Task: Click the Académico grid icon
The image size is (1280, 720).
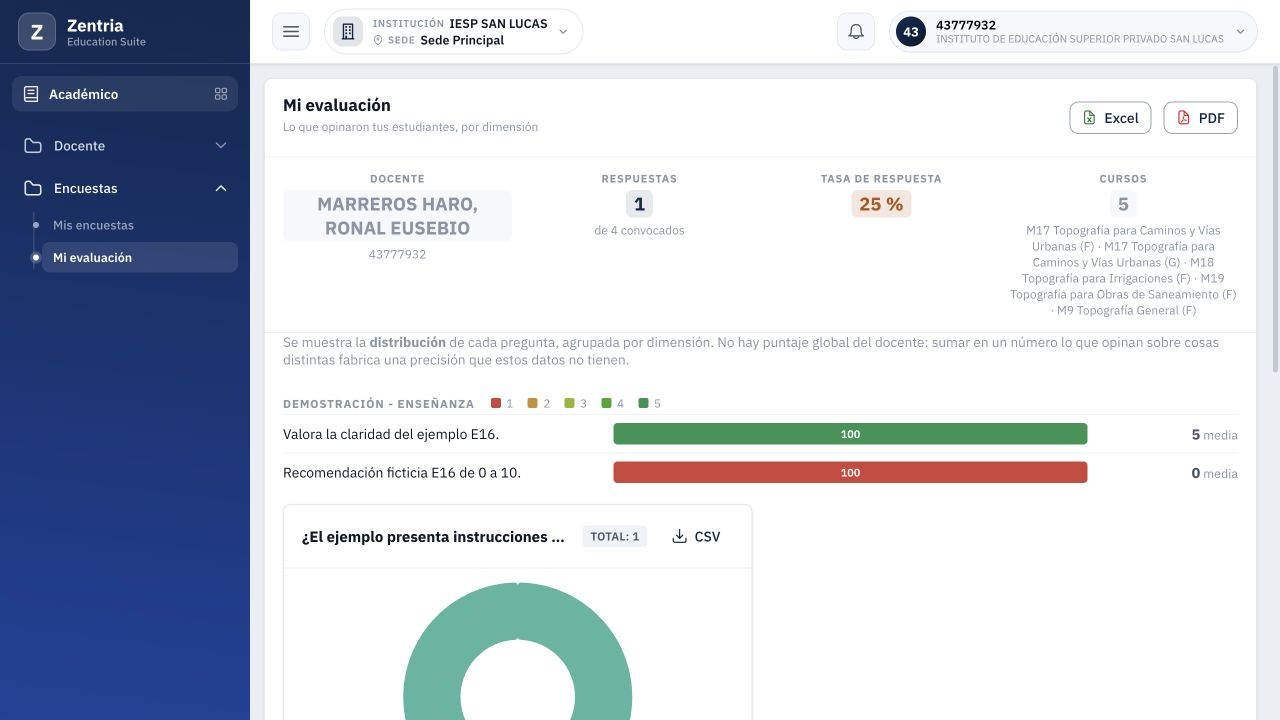Action: [x=221, y=94]
